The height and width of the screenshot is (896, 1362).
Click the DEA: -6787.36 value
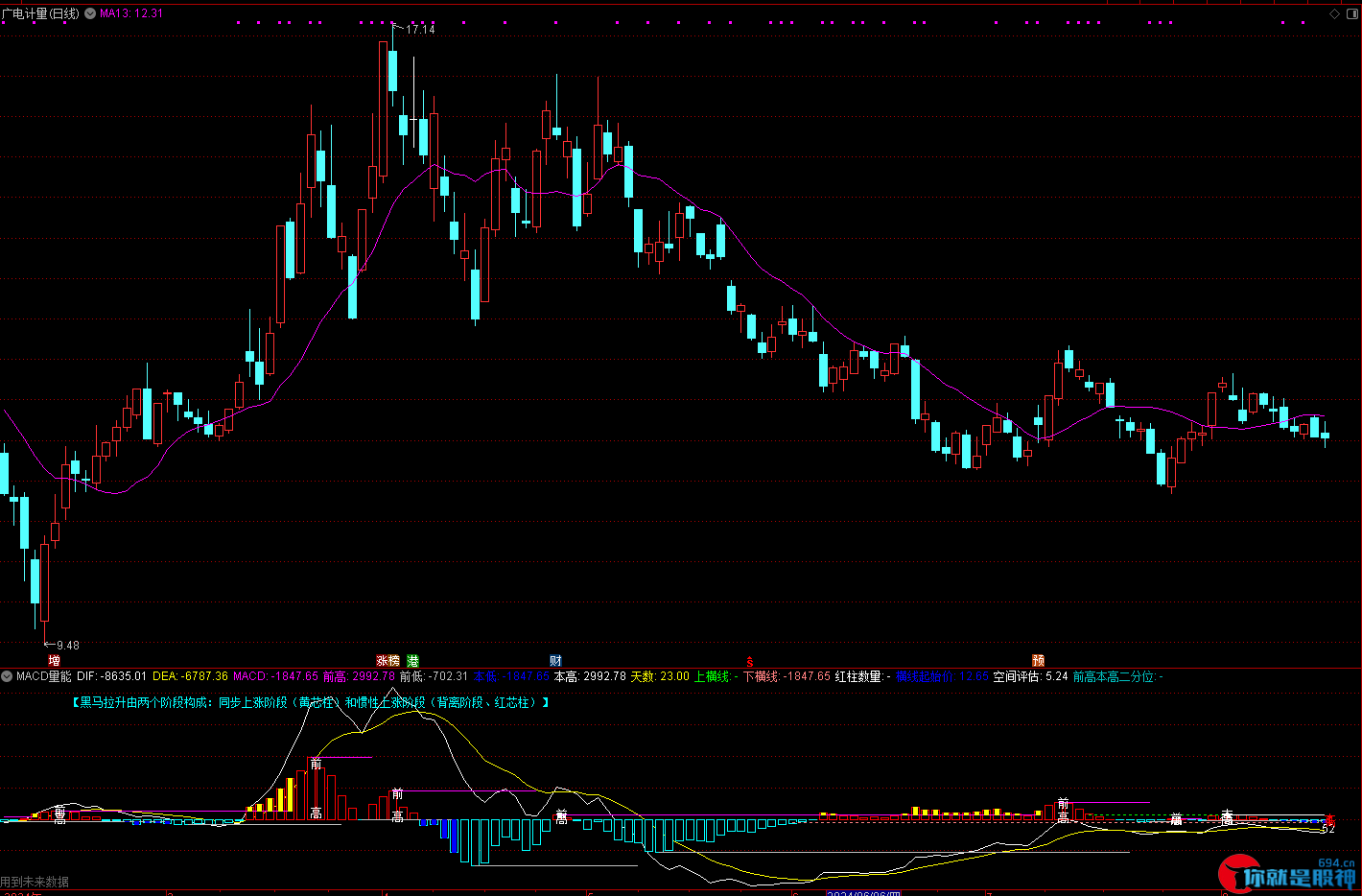click(191, 676)
